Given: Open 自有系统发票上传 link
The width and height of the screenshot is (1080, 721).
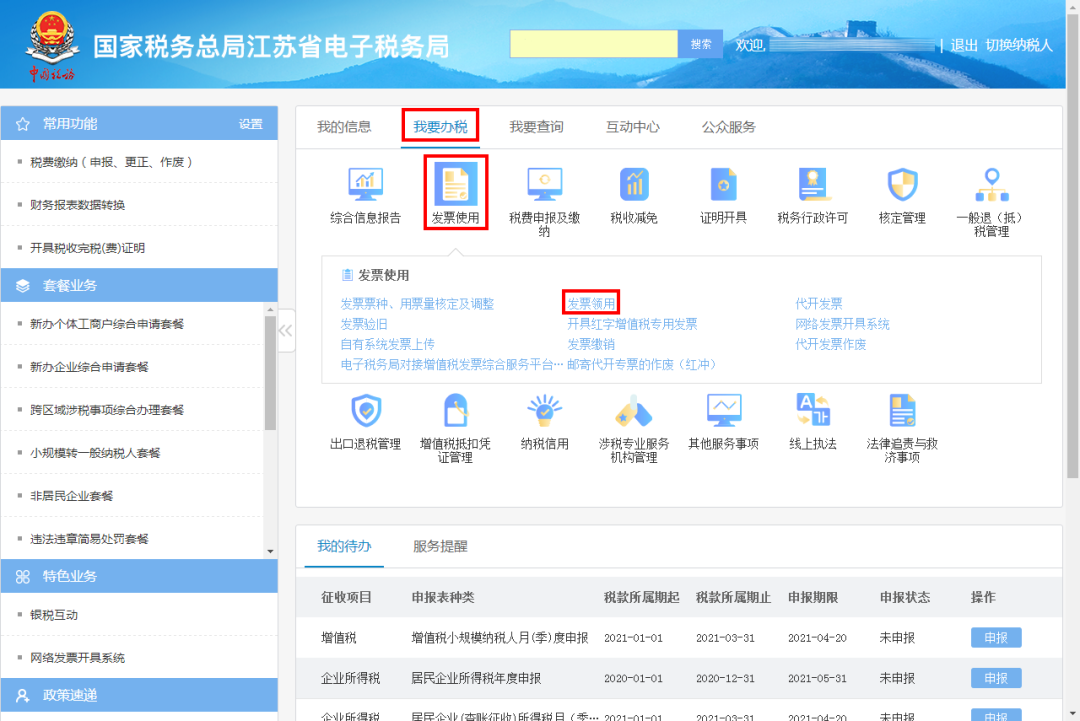Looking at the screenshot, I should (x=387, y=344).
